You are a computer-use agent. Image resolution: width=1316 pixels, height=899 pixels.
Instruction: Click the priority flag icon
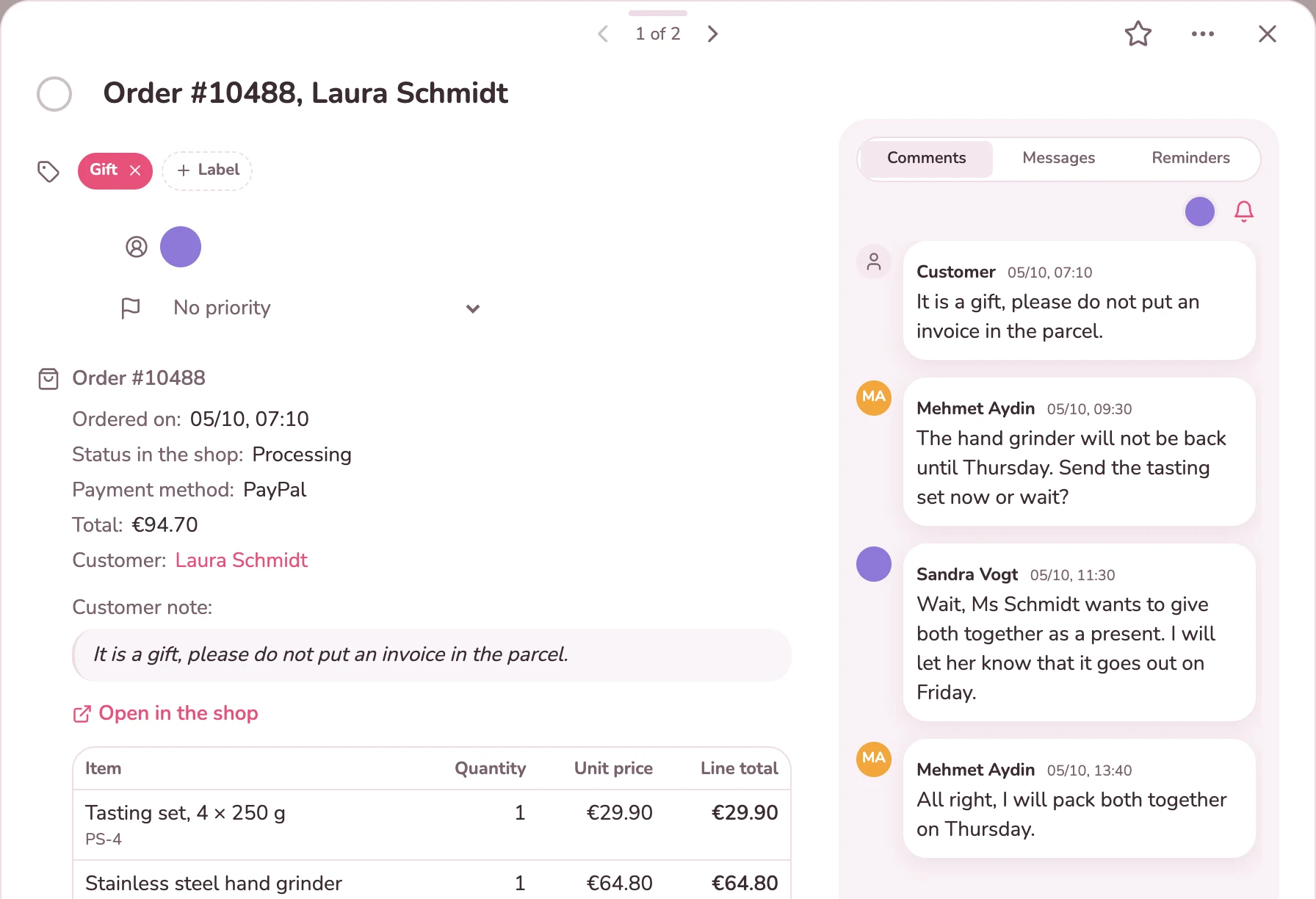[x=131, y=308]
